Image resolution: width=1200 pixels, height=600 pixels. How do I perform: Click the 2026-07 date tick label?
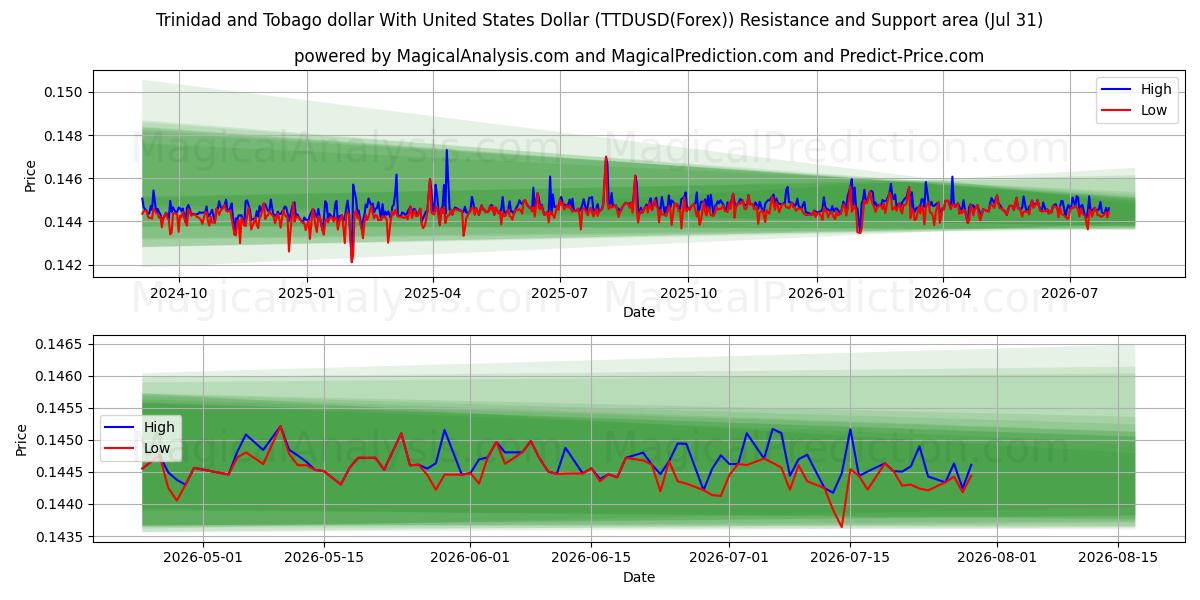(x=1070, y=294)
